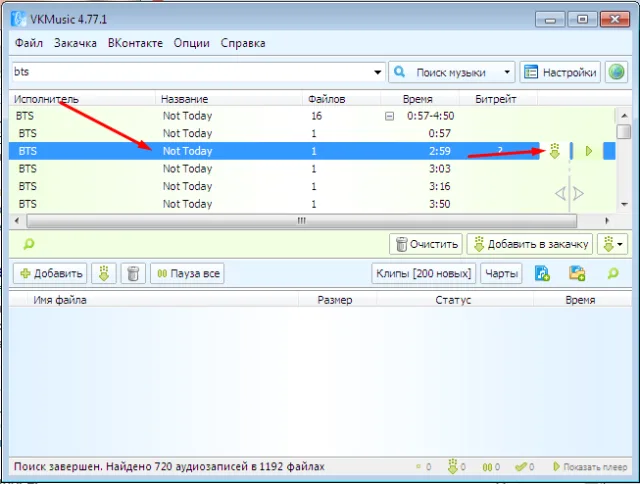Click the Очистить button

pos(426,244)
